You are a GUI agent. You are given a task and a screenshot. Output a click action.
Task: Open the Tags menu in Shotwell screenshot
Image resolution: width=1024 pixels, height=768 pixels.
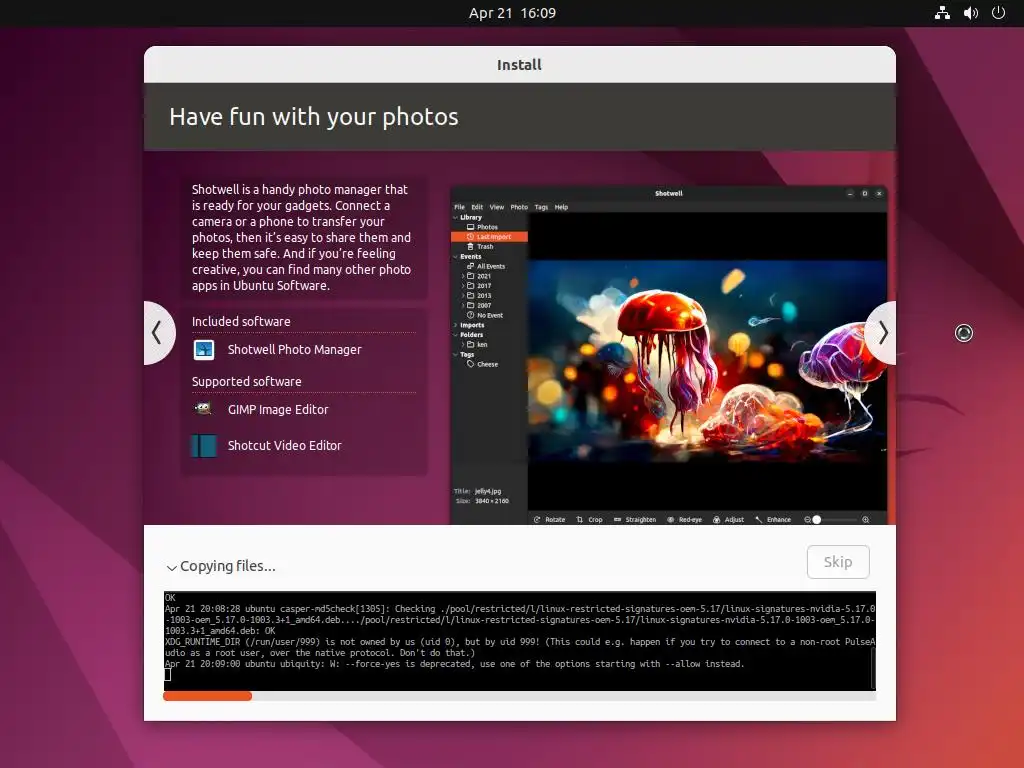coord(541,207)
